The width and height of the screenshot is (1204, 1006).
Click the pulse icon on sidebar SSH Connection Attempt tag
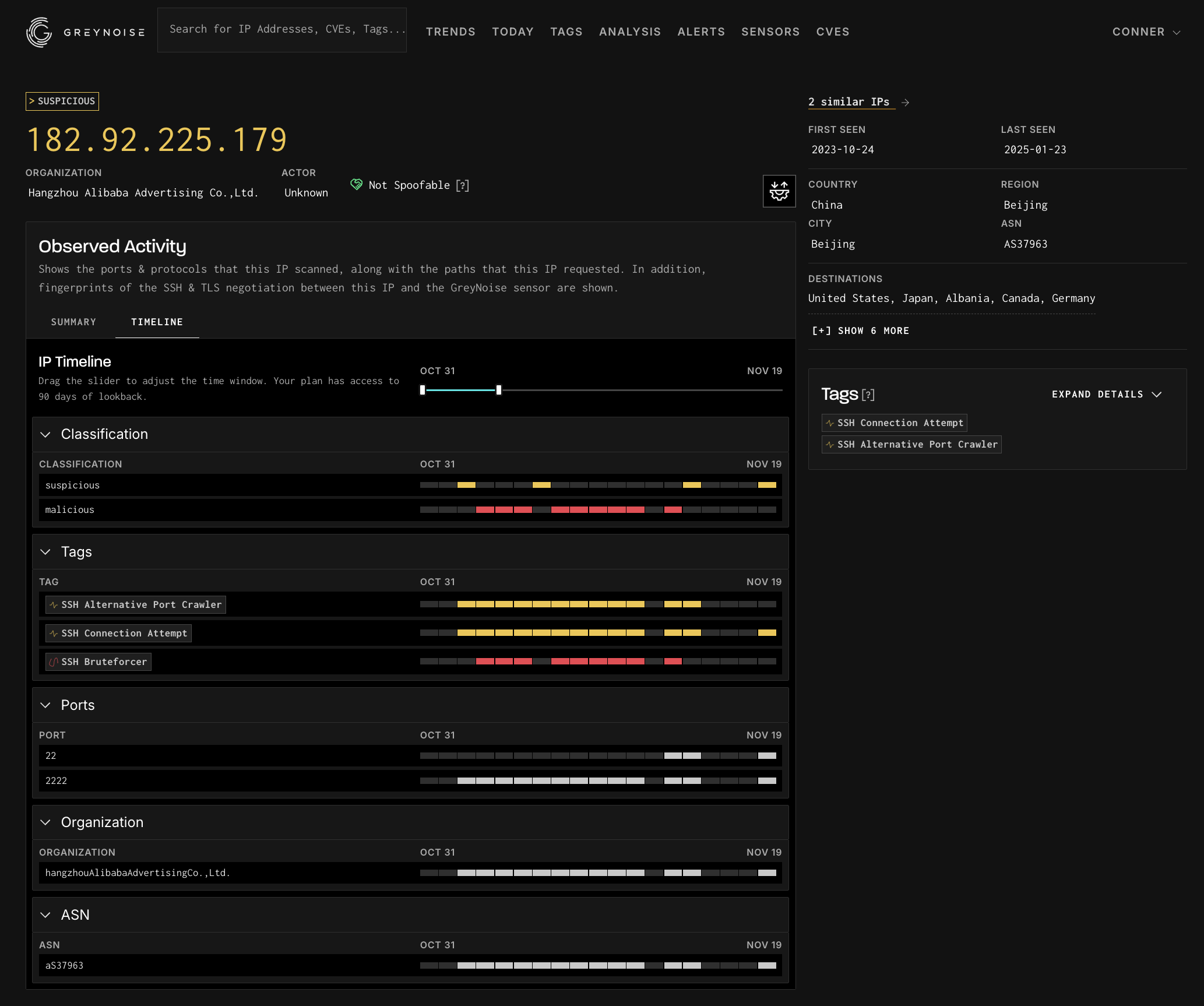tap(830, 423)
